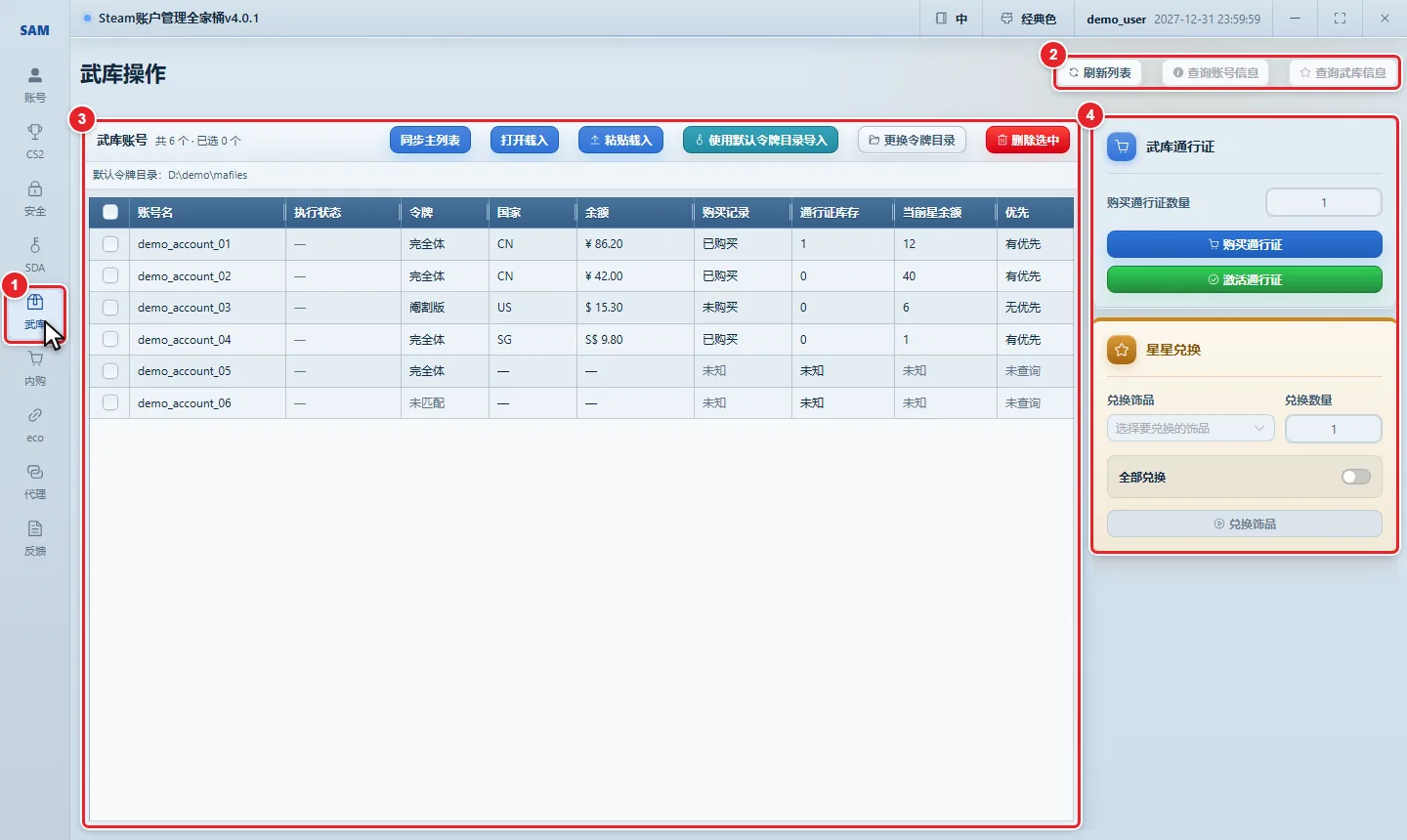Tick the select-all checkbox in table header
Screen dimensions: 1407x840
[110, 212]
